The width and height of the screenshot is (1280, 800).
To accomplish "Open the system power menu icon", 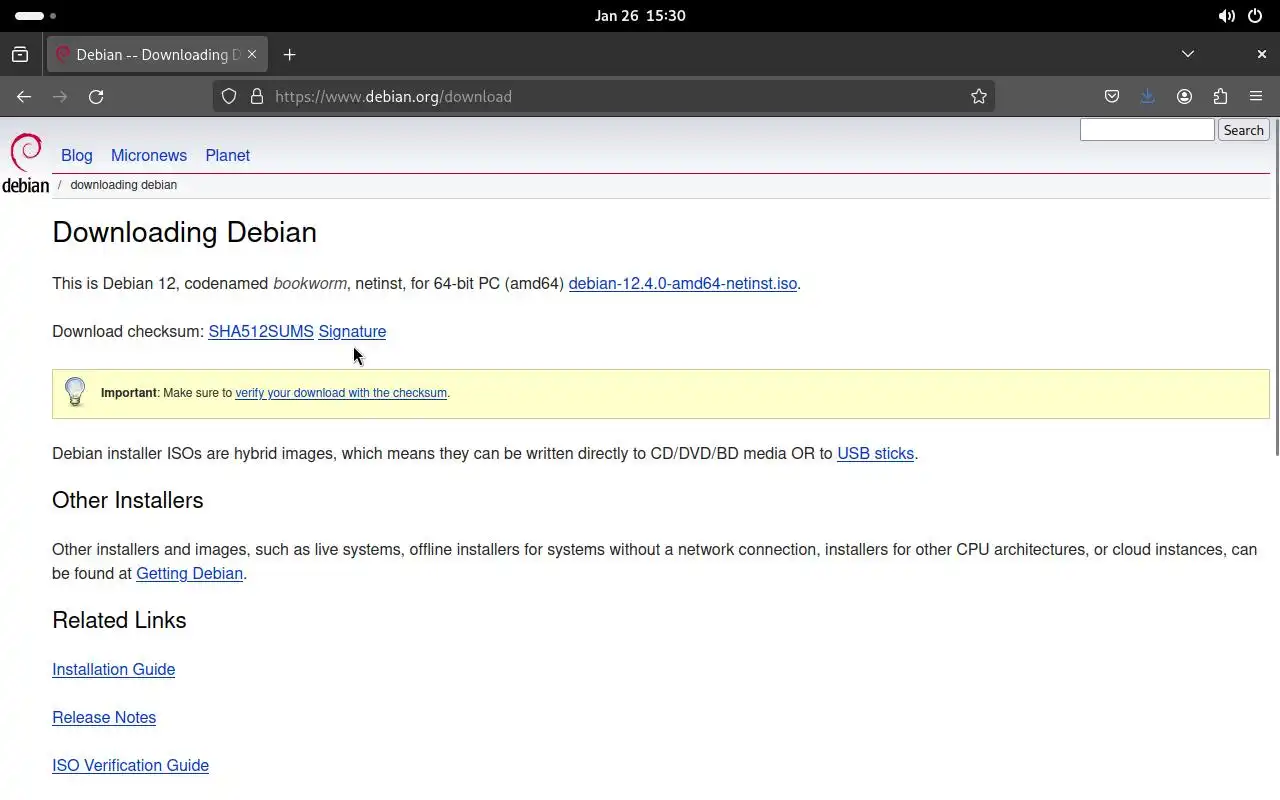I will coord(1255,16).
